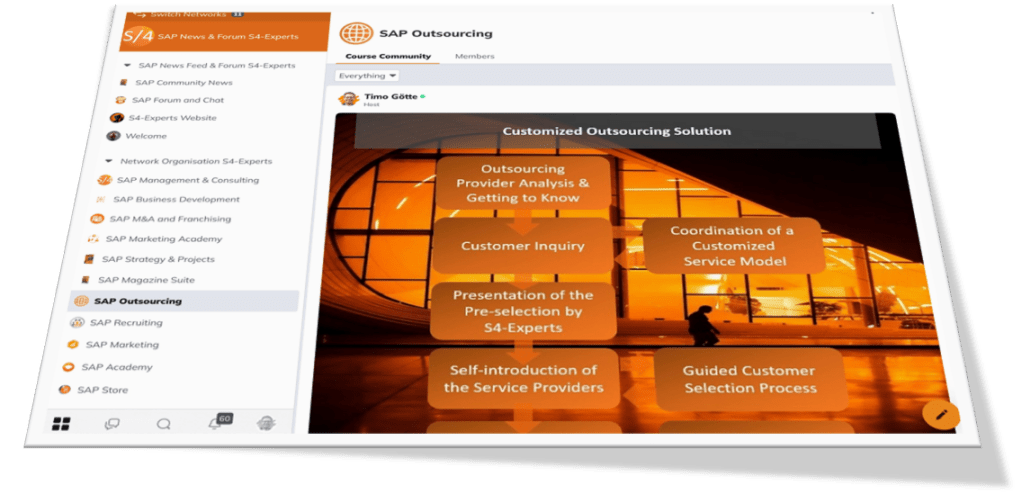Click the Switch Networks arrows icon
1022x495 pixels.
click(x=139, y=14)
